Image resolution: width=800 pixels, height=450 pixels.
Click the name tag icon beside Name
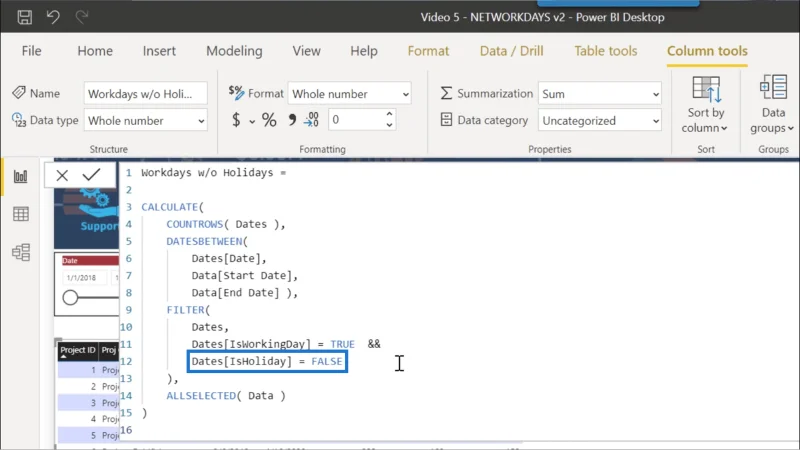click(19, 92)
